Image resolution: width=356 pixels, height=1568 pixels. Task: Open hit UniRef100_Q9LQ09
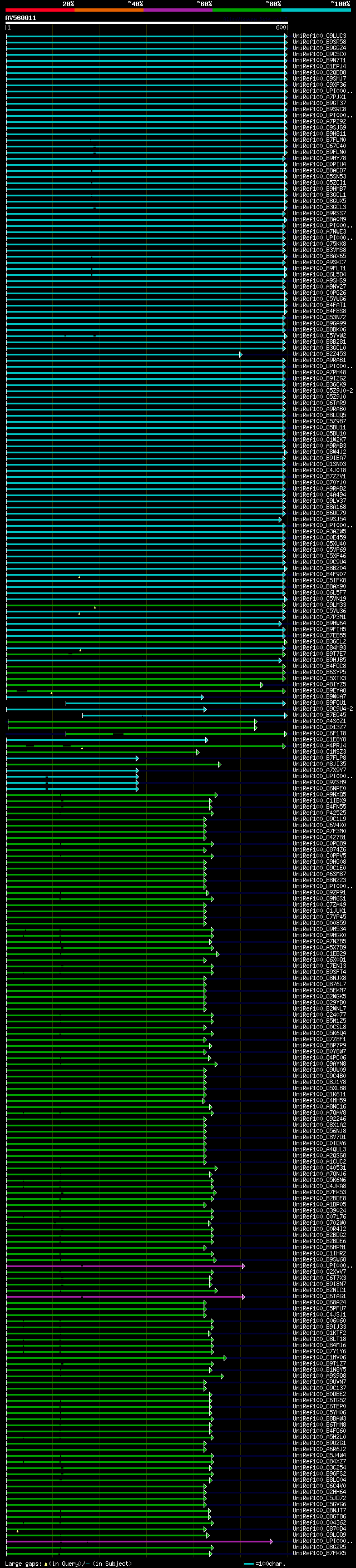(x=319, y=1535)
